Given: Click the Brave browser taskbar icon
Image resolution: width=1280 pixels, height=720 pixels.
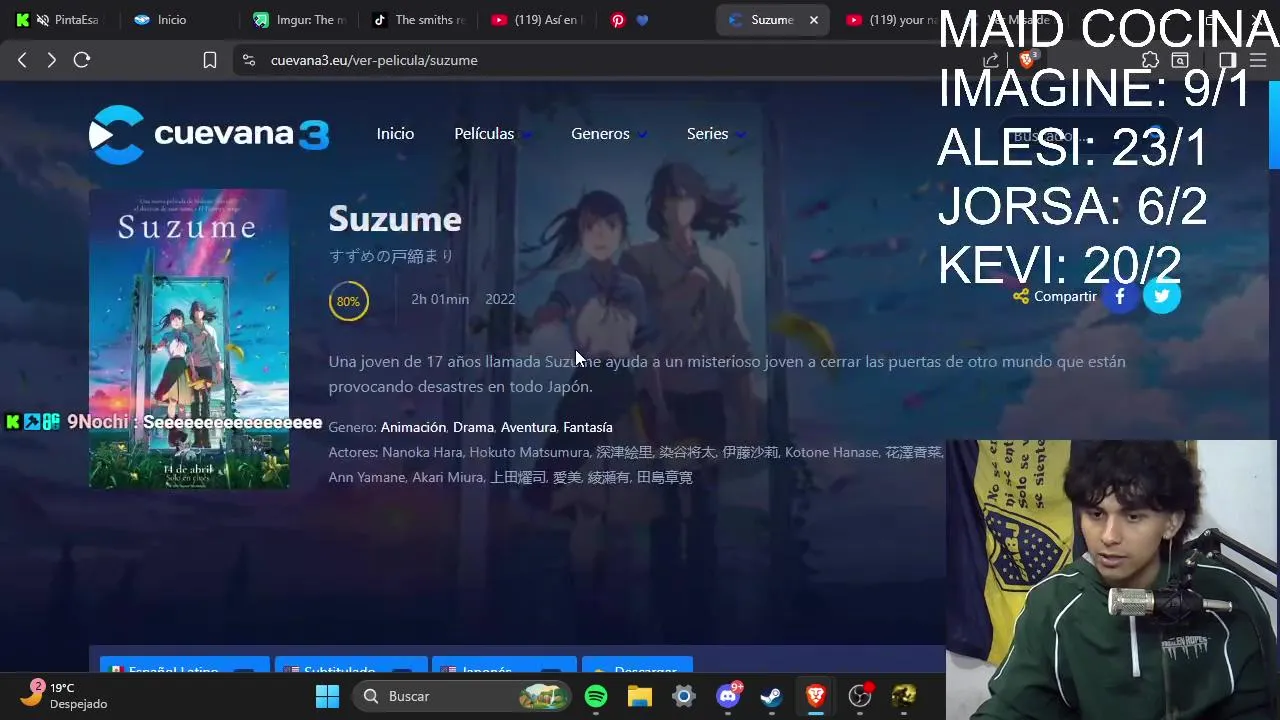Looking at the screenshot, I should [x=816, y=696].
